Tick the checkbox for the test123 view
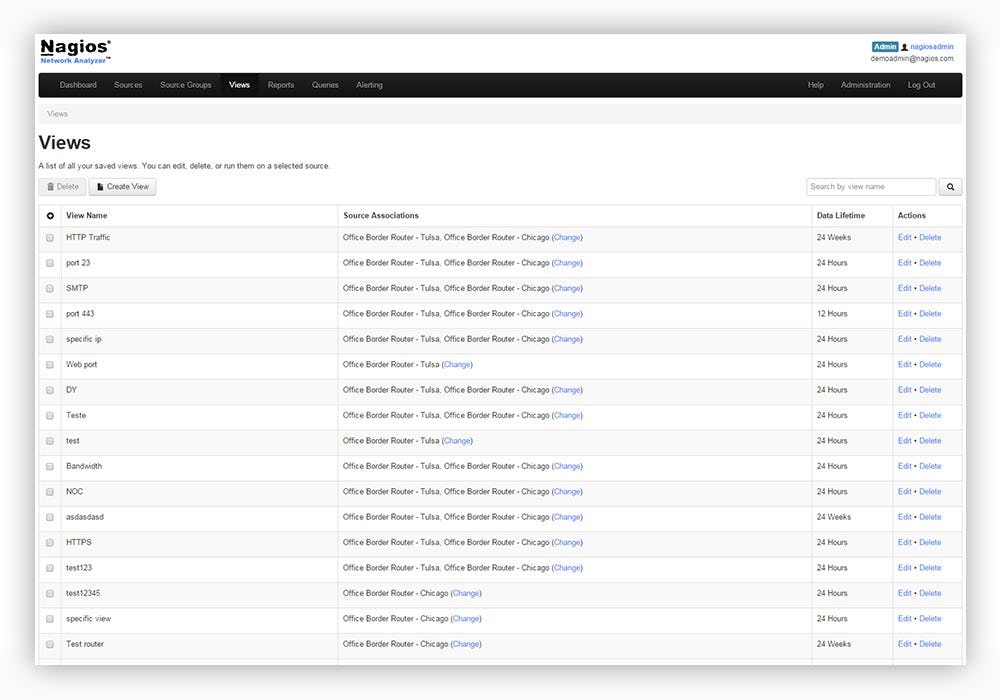This screenshot has height=700, width=1000. 49,567
